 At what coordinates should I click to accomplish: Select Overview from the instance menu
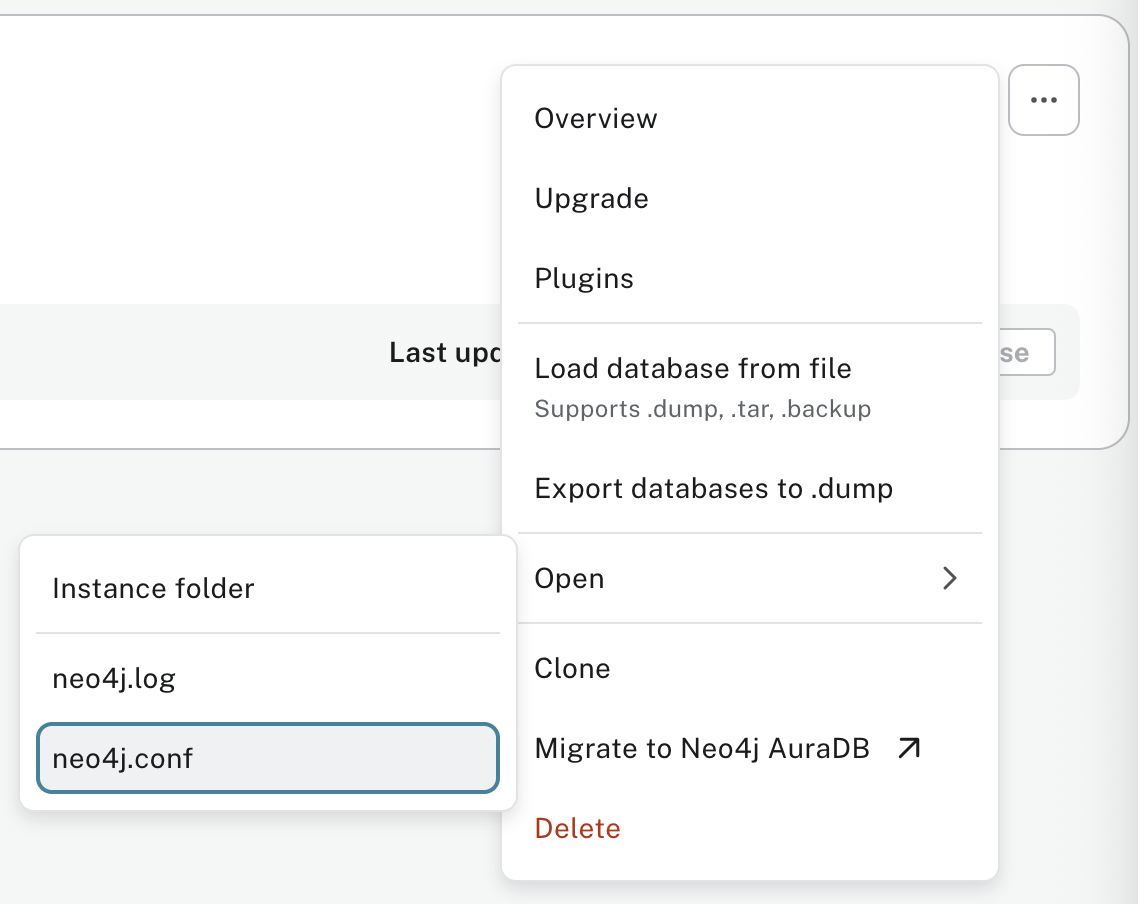[x=596, y=118]
